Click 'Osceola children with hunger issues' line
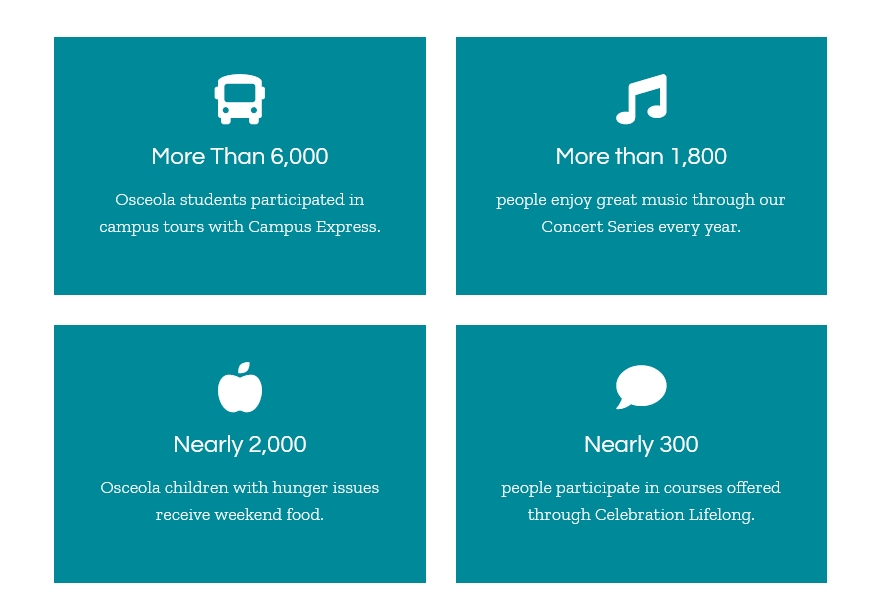The width and height of the screenshot is (875, 600). [240, 488]
